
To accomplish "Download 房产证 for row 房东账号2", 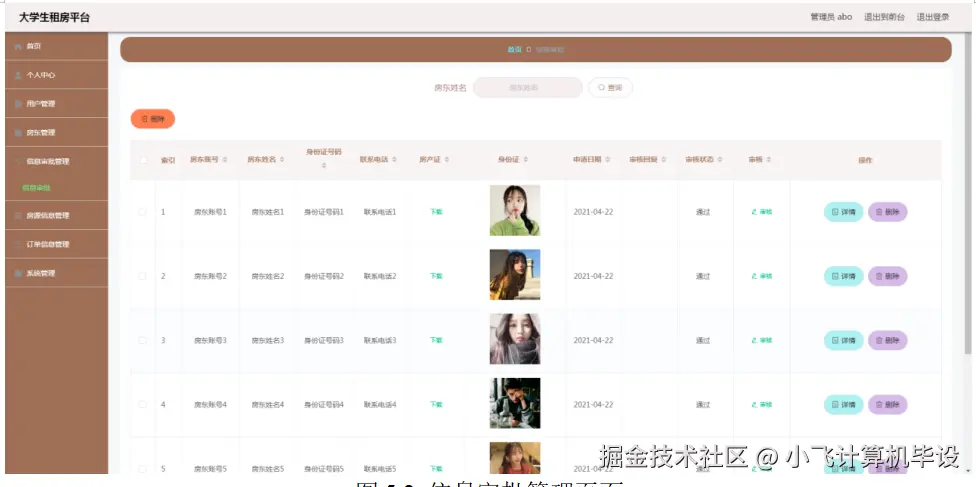I will (x=436, y=276).
